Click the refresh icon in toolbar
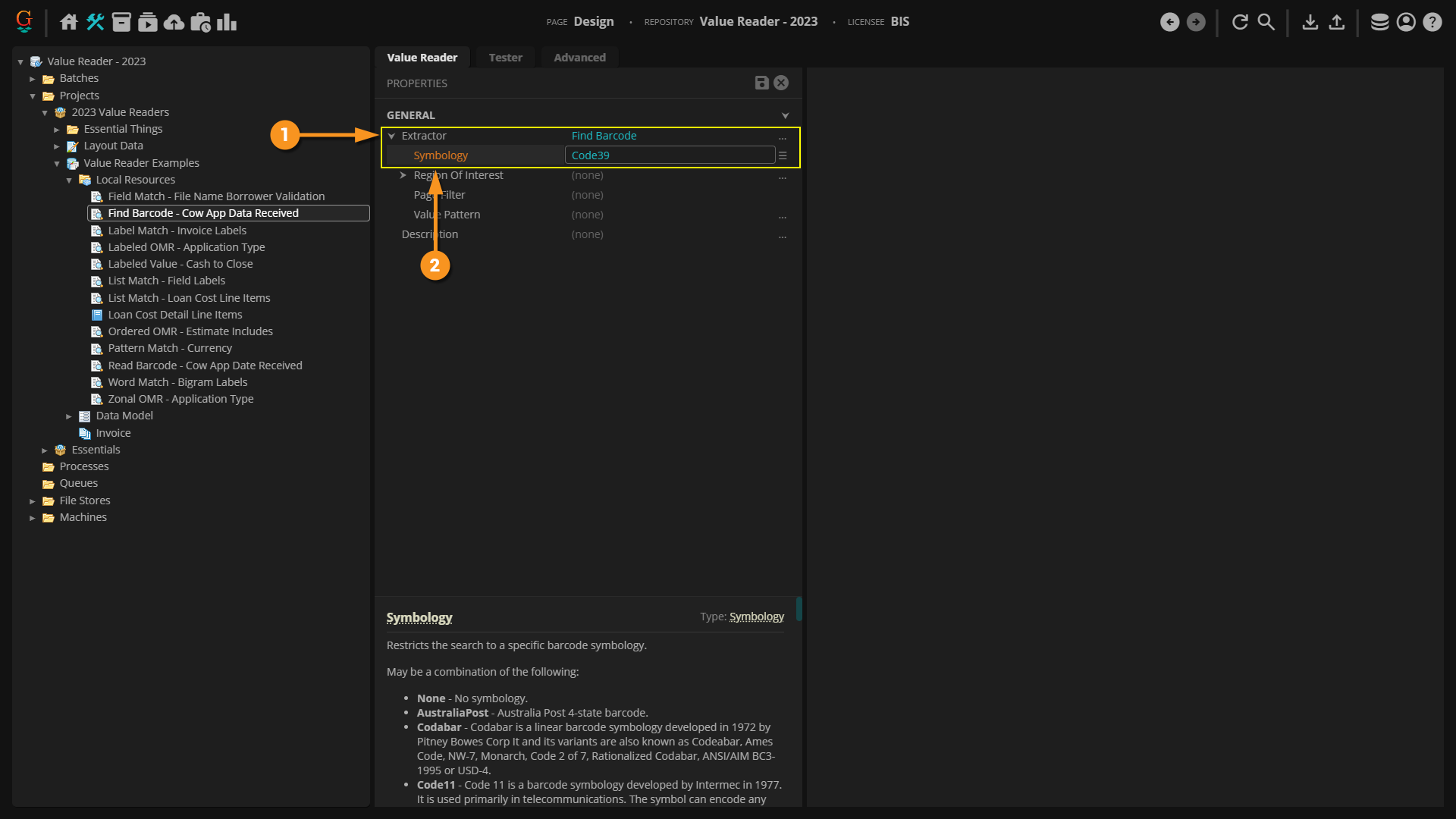The height and width of the screenshot is (819, 1456). pyautogui.click(x=1240, y=22)
